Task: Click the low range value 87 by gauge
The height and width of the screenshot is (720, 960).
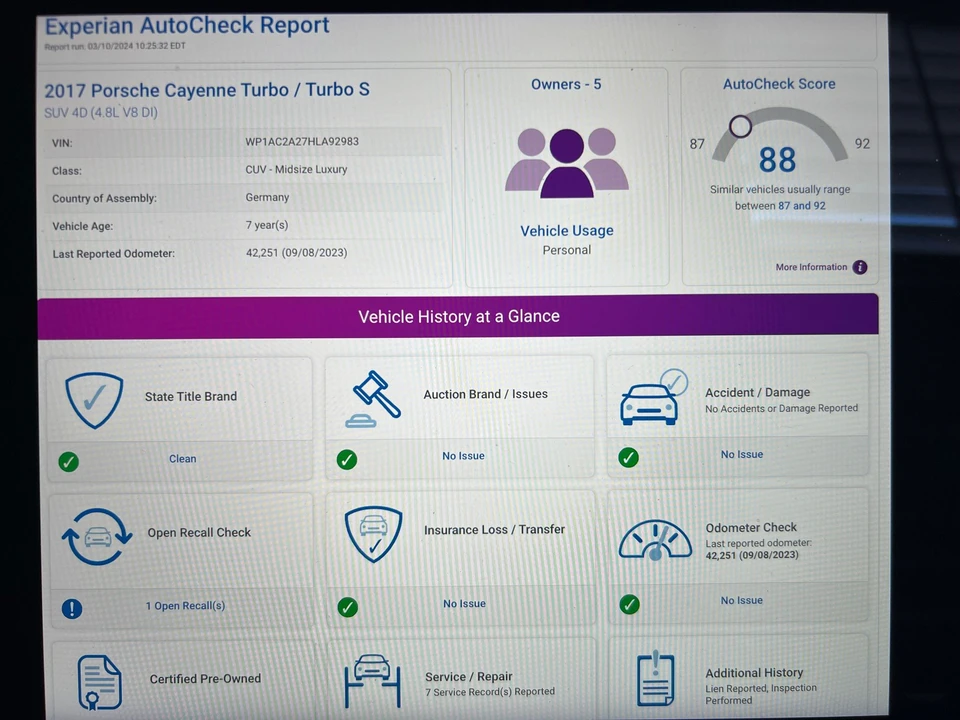Action: click(697, 144)
